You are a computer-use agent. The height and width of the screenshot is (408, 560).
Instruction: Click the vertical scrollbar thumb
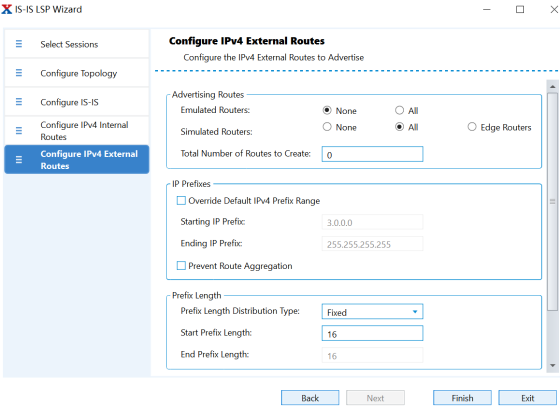[552, 202]
